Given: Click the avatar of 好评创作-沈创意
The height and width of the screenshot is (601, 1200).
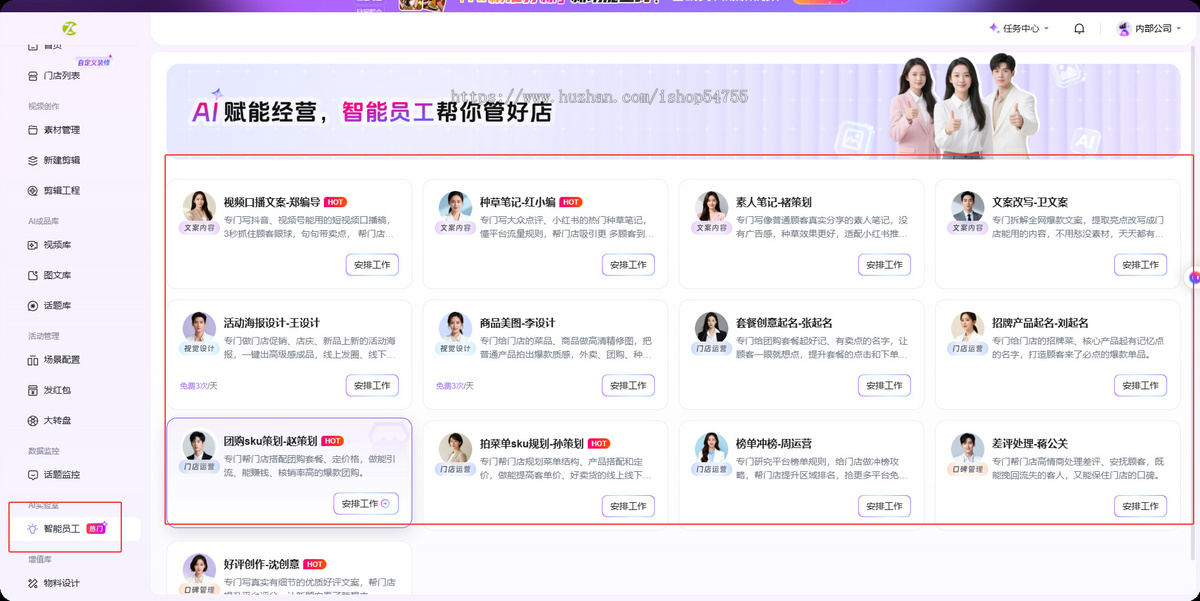Looking at the screenshot, I should coord(199,568).
